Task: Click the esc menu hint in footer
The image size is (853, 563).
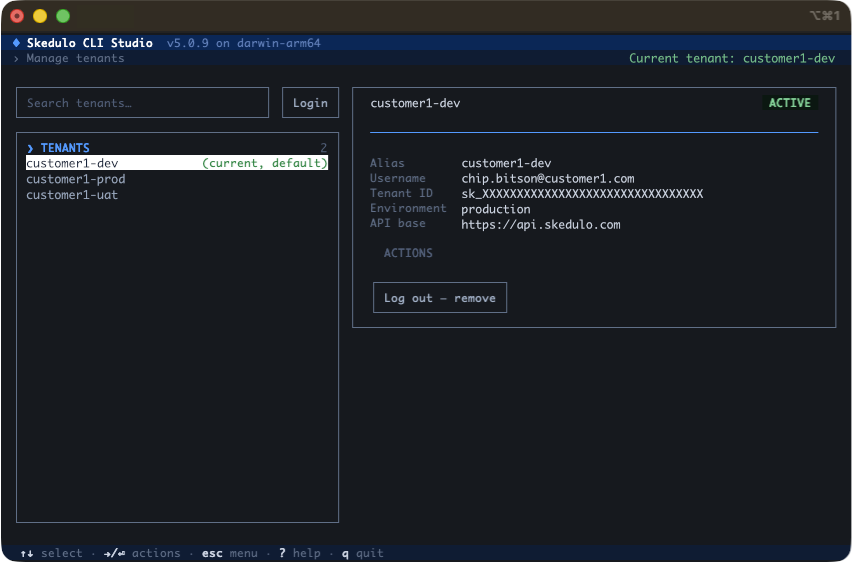Action: (230, 553)
